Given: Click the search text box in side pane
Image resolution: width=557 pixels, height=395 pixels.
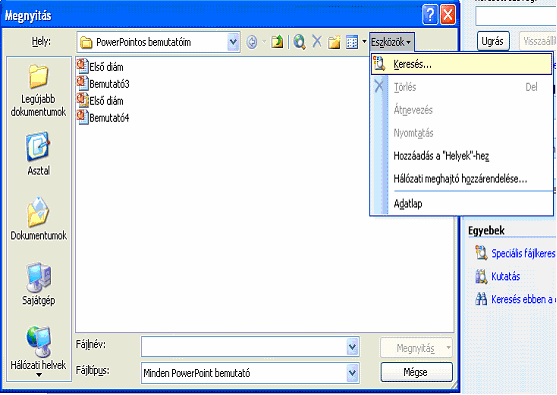Looking at the screenshot, I should (x=516, y=16).
